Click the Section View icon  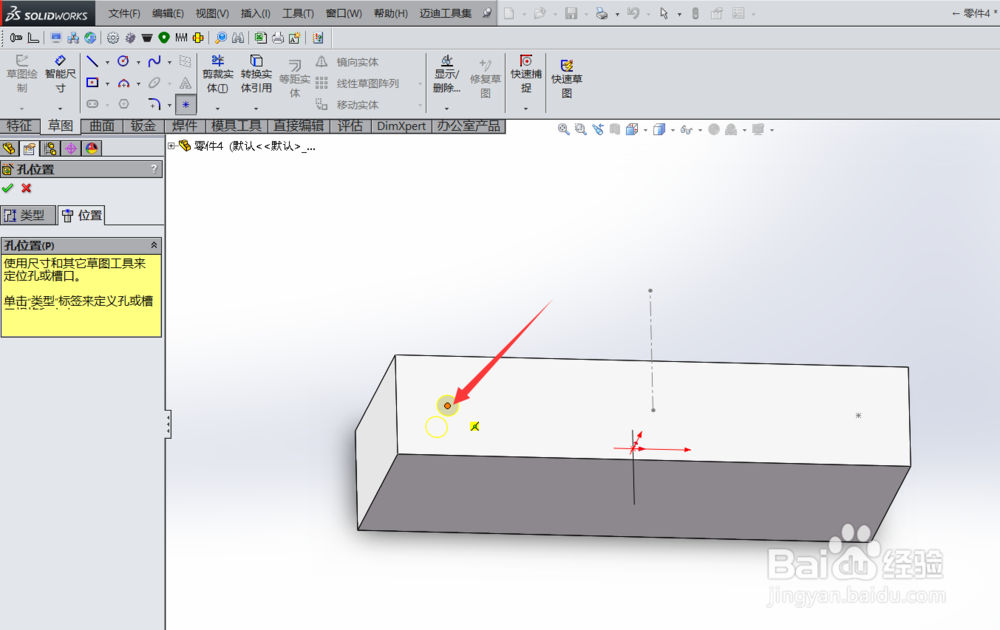click(x=615, y=129)
